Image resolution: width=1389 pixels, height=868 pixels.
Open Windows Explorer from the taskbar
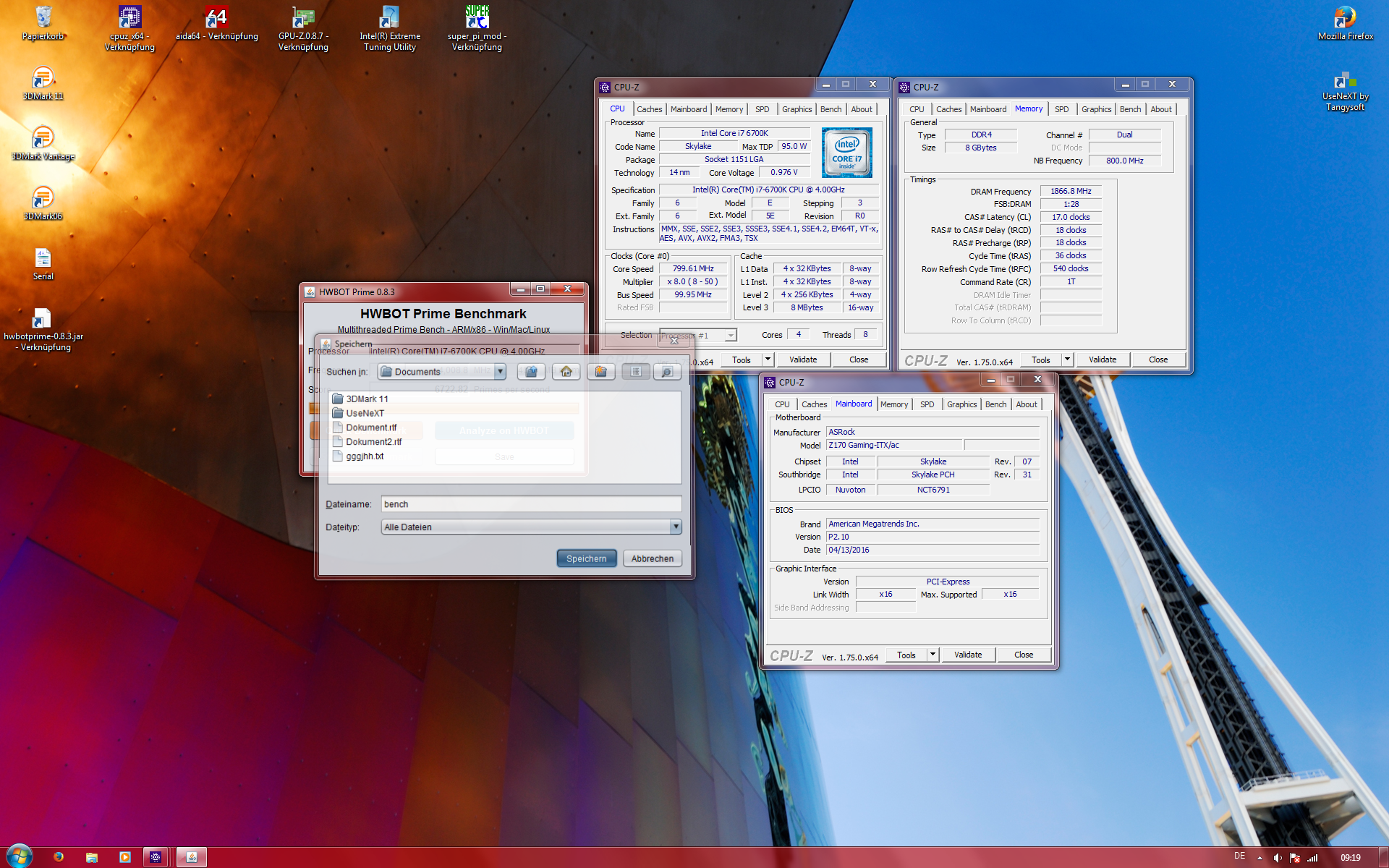[92, 857]
